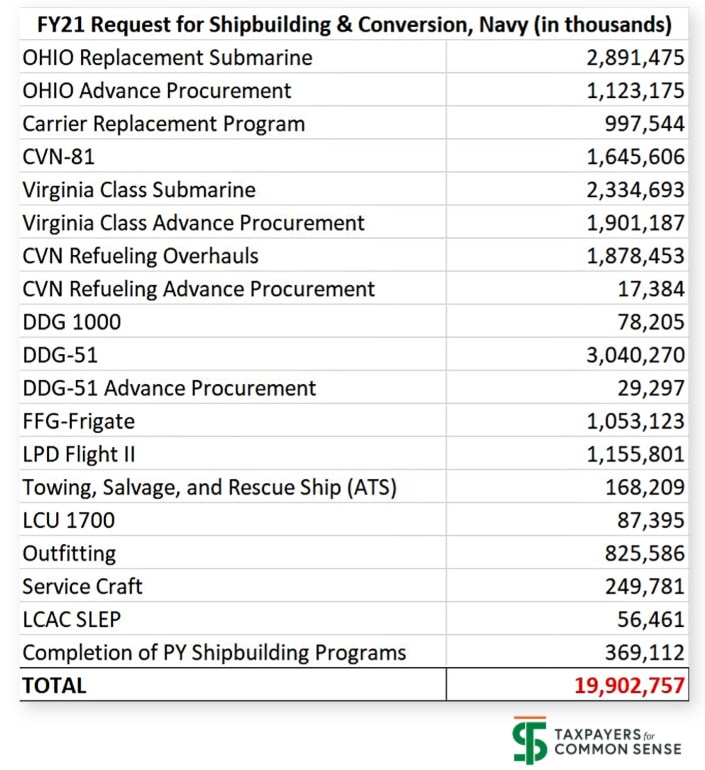705x770 pixels.
Task: Select 'Completion of PY Shipbuilding Programs' label
Action: click(214, 653)
